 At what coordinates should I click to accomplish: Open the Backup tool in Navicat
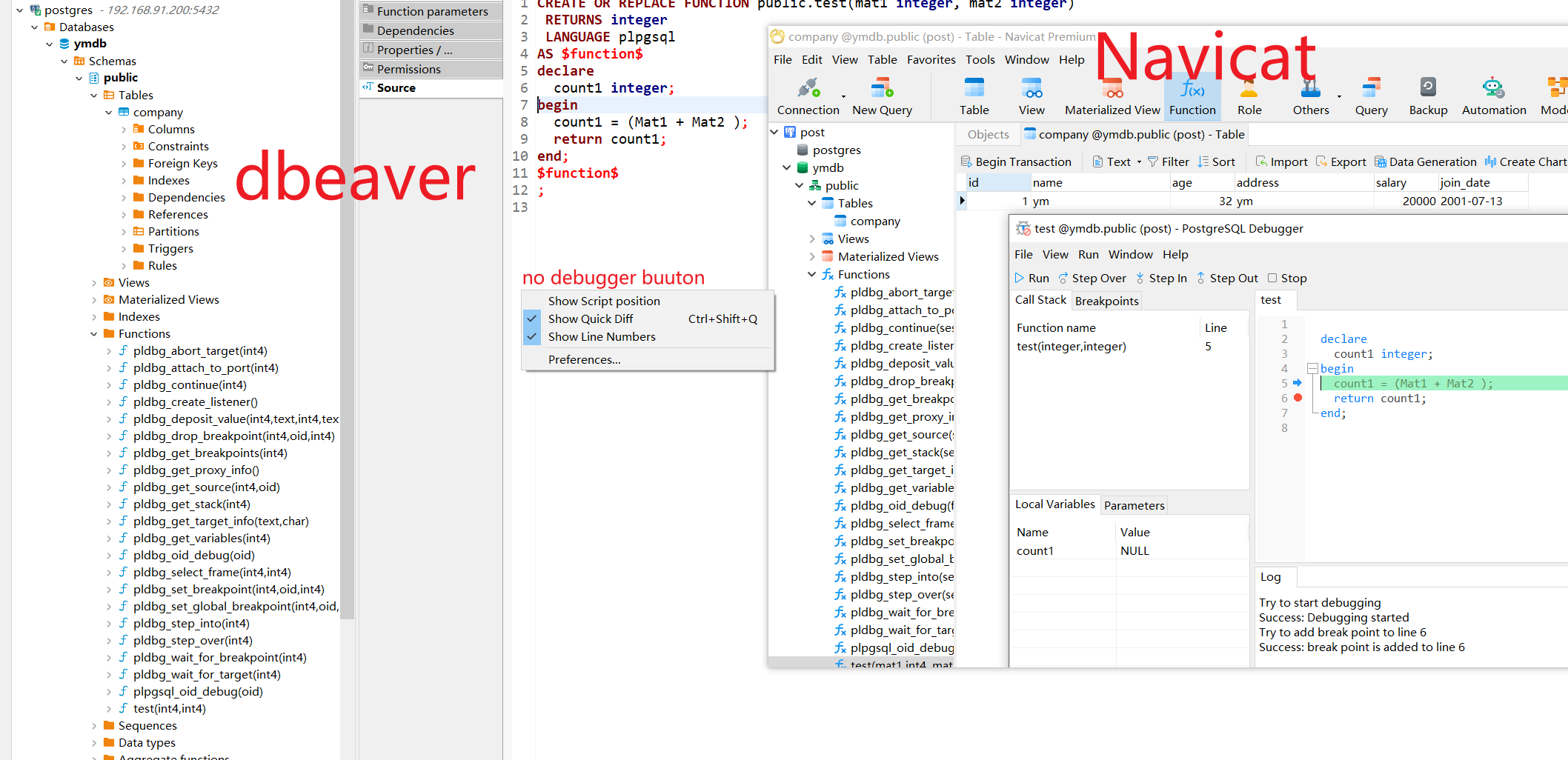[1427, 95]
